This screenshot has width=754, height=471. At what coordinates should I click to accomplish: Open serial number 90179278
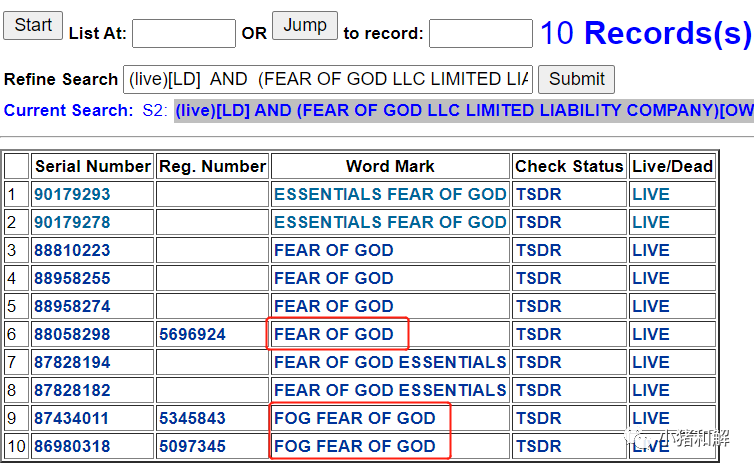pyautogui.click(x=72, y=222)
